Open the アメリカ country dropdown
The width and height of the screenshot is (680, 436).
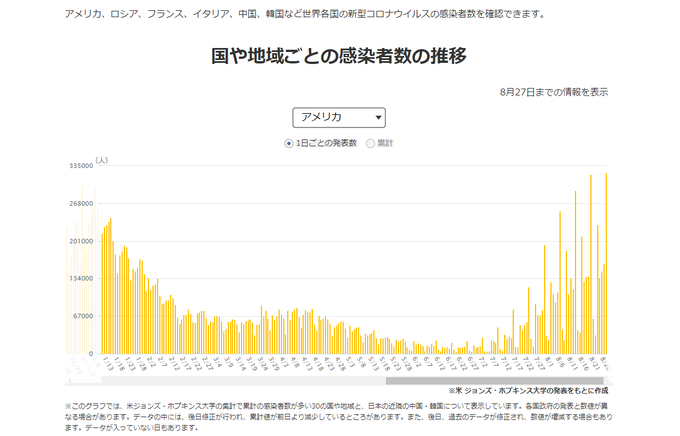pos(339,118)
